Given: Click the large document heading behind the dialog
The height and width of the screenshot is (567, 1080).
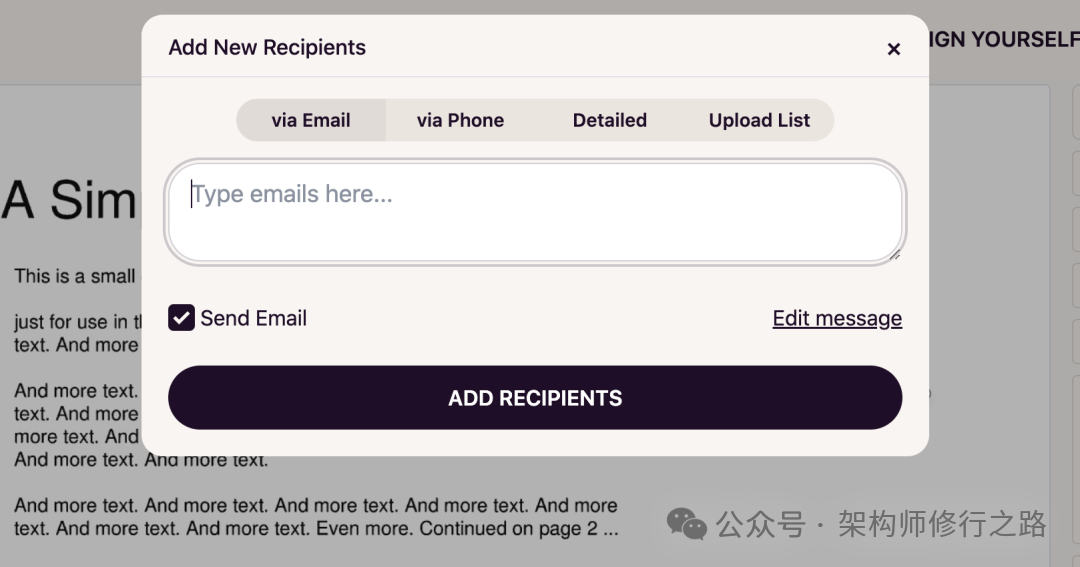Looking at the screenshot, I should (68, 200).
